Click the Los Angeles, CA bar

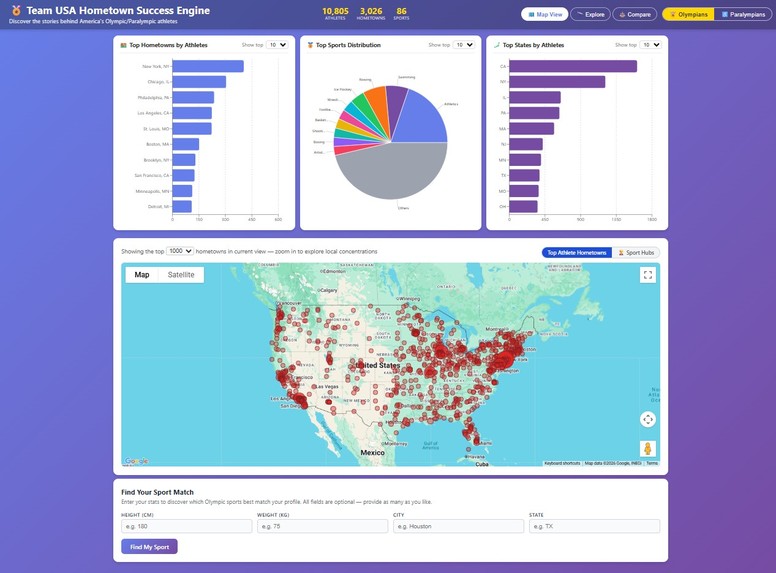coord(192,113)
